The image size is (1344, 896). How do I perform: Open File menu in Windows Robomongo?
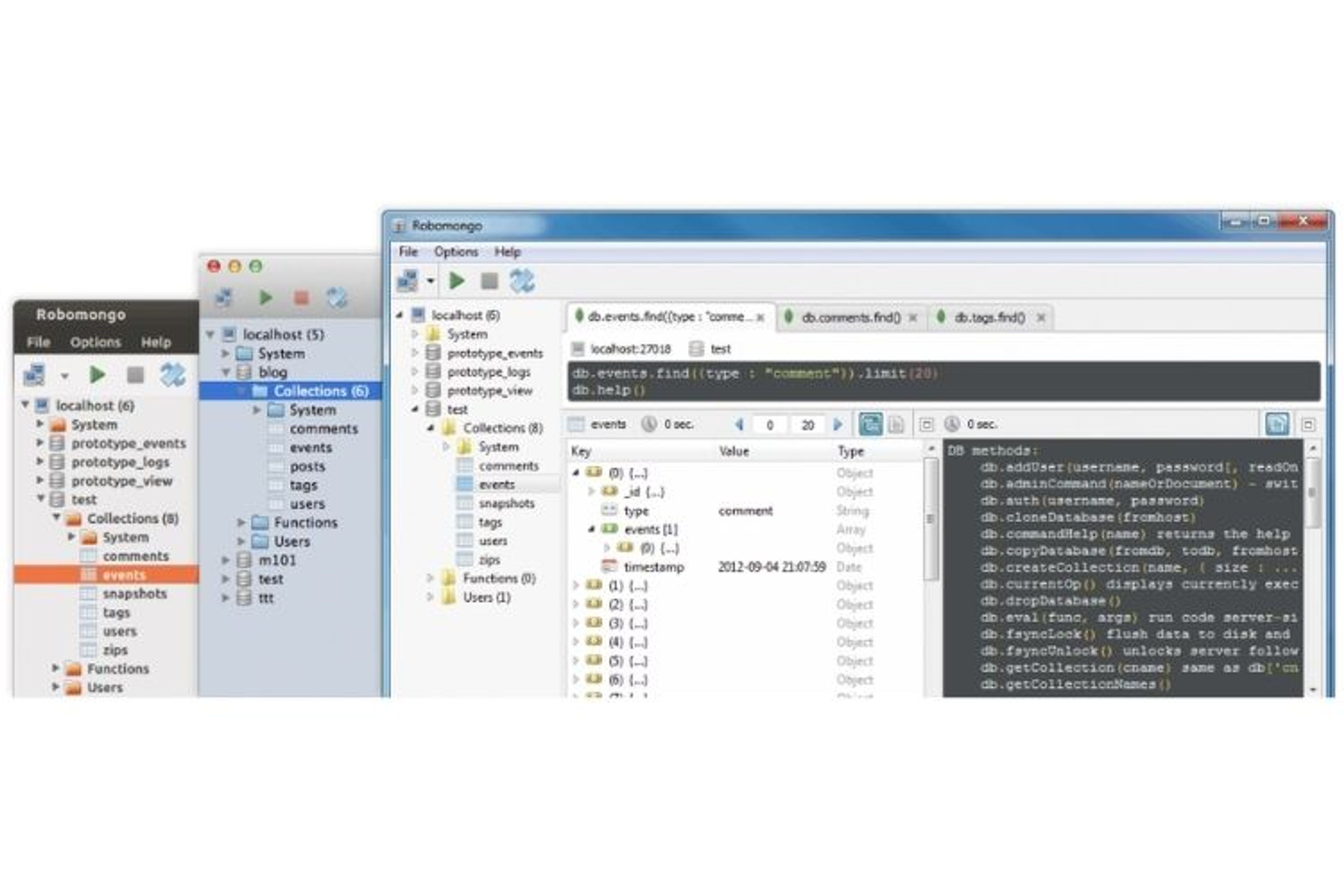(408, 251)
